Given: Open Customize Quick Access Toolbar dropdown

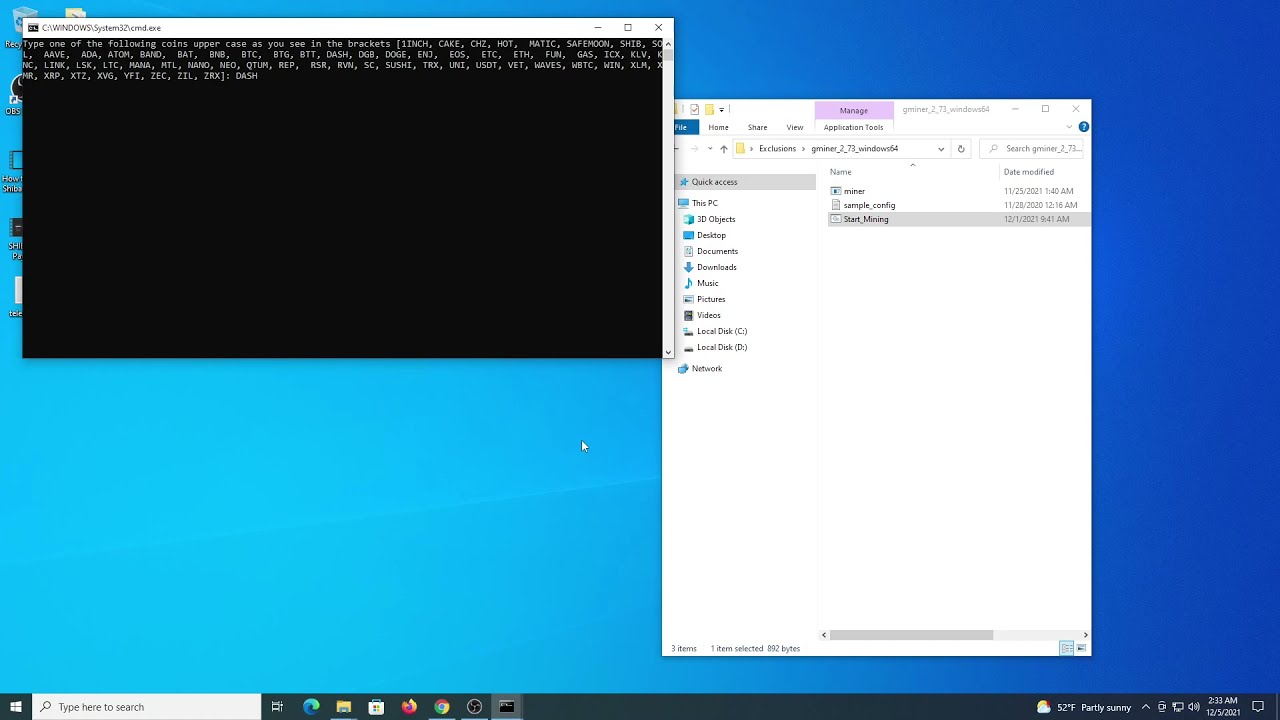Looking at the screenshot, I should [721, 110].
